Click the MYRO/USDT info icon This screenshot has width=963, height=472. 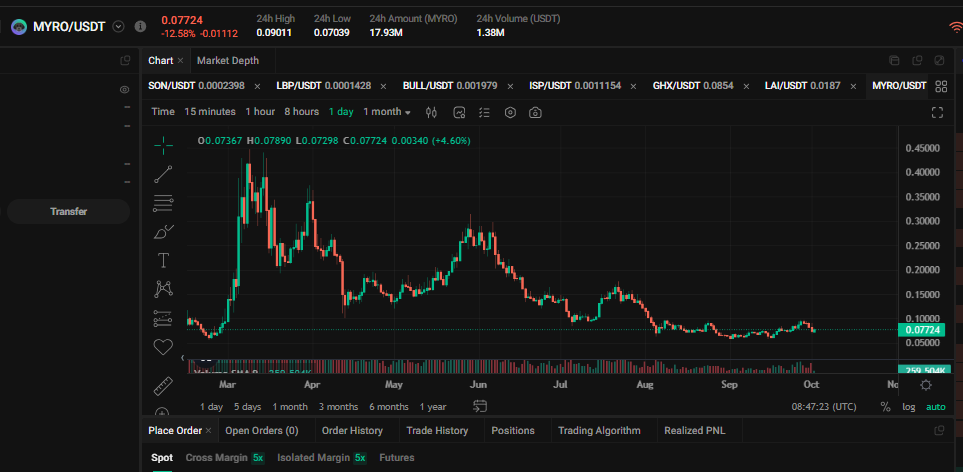click(140, 26)
